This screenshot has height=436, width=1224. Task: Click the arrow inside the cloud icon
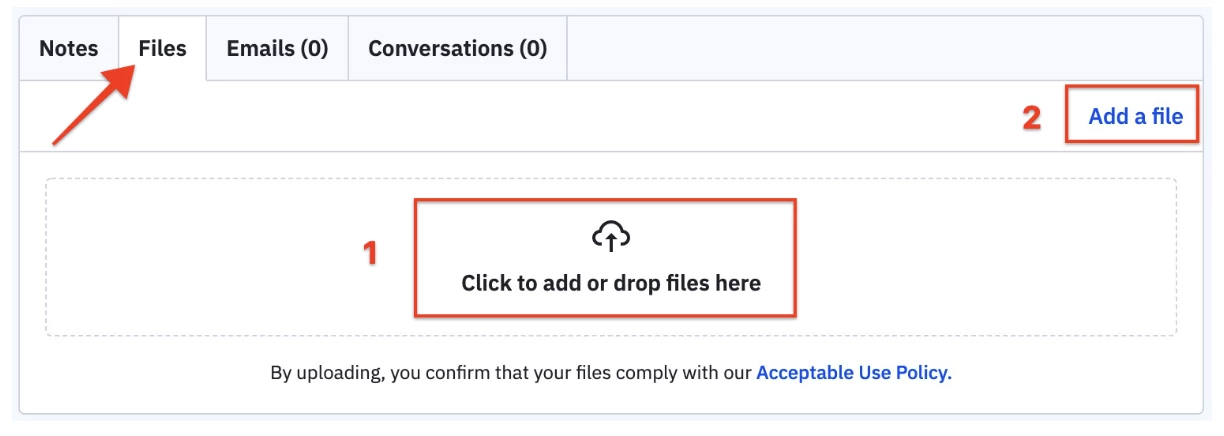tap(611, 241)
